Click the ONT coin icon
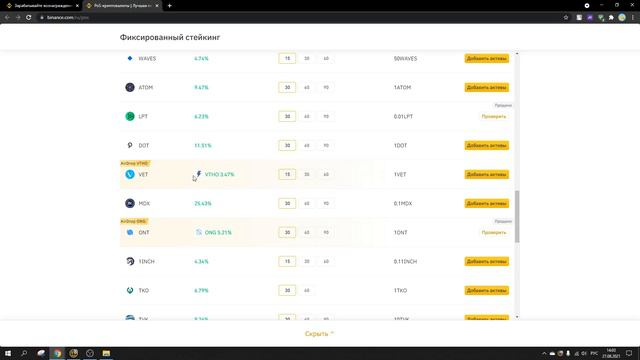This screenshot has width=640, height=360. click(x=130, y=232)
